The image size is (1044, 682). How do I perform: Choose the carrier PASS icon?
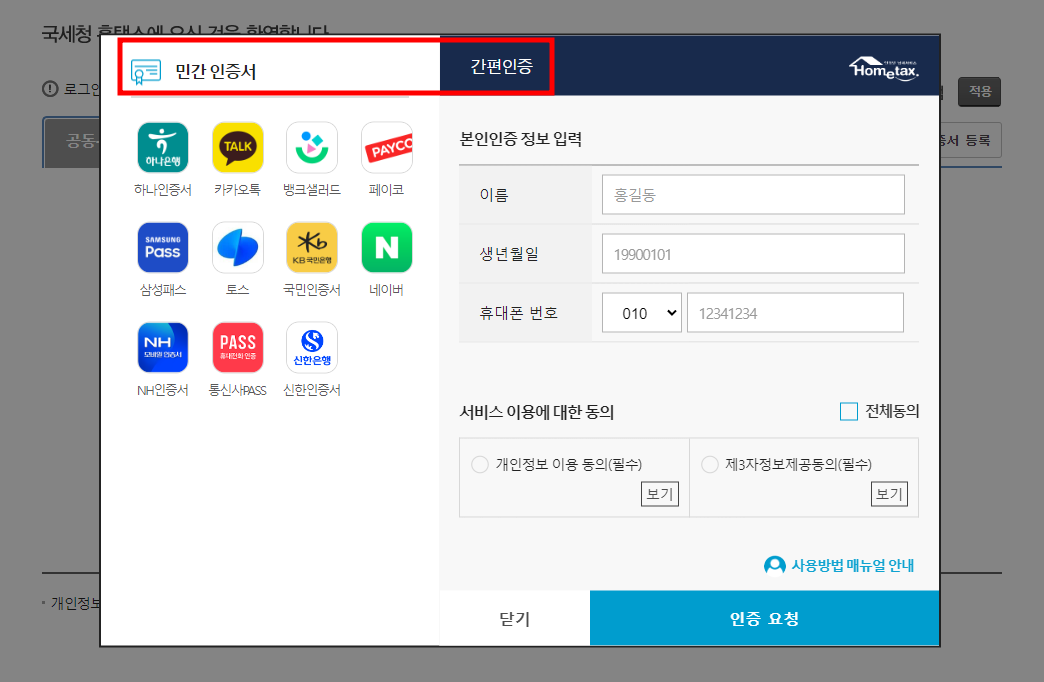pyautogui.click(x=238, y=348)
